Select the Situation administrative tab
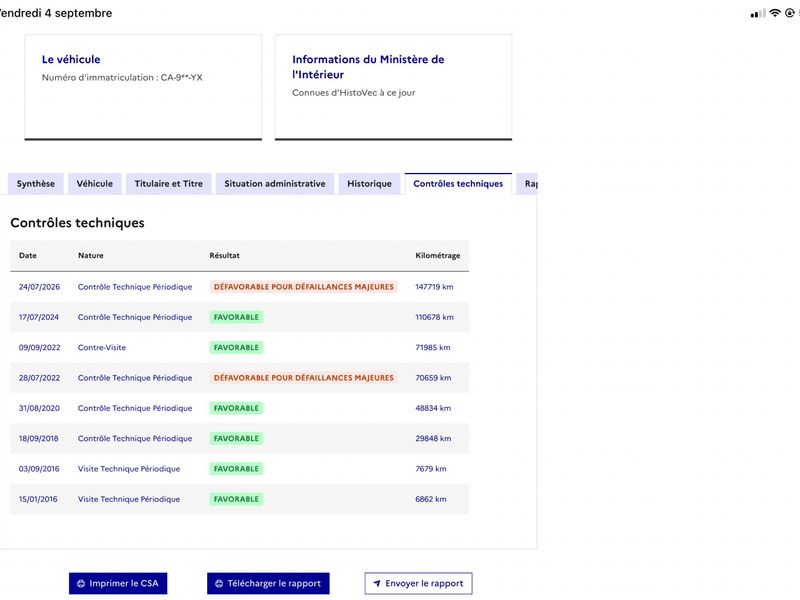Image resolution: width=800 pixels, height=600 pixels. click(x=275, y=184)
